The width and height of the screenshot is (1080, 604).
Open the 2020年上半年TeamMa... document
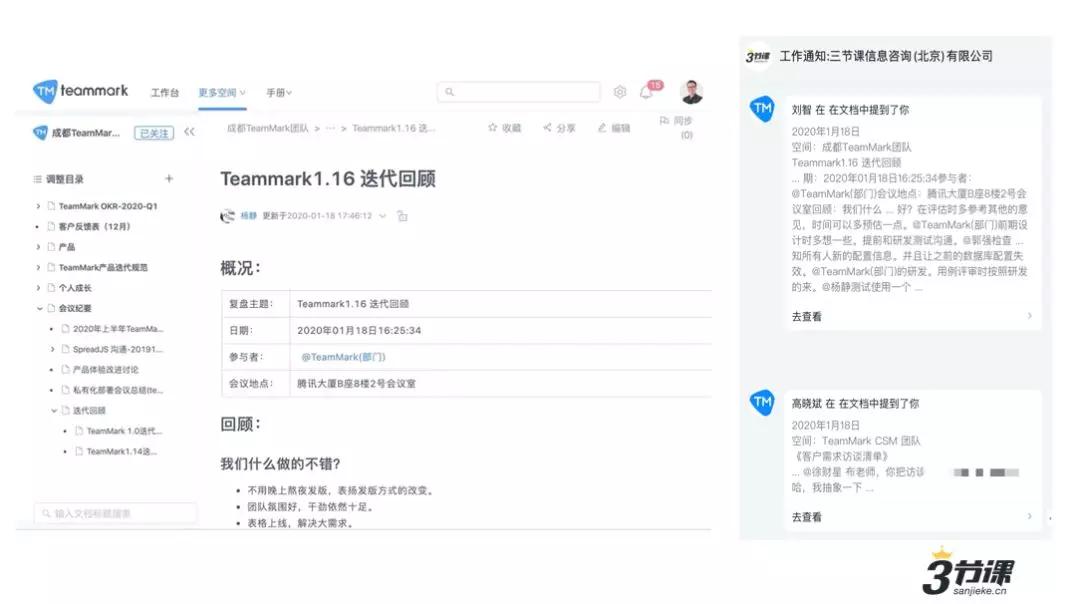point(118,329)
